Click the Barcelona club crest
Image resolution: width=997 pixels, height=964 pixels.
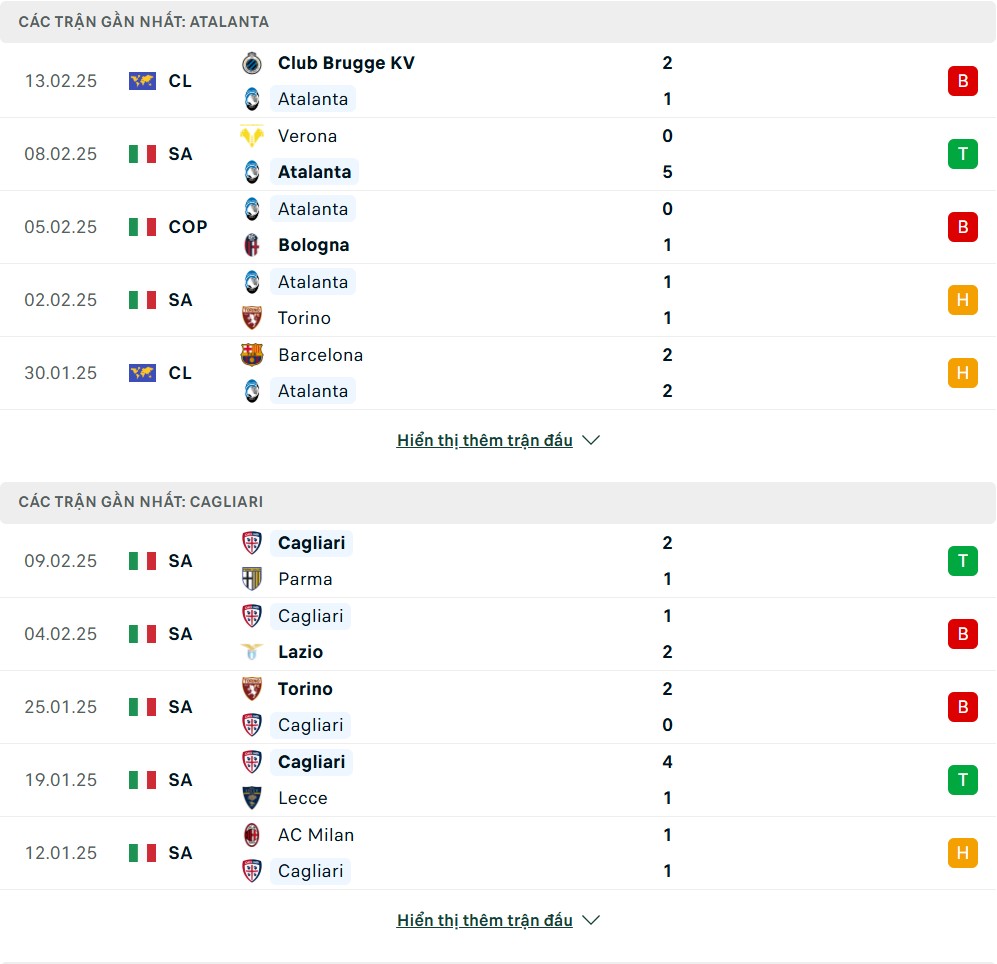252,355
